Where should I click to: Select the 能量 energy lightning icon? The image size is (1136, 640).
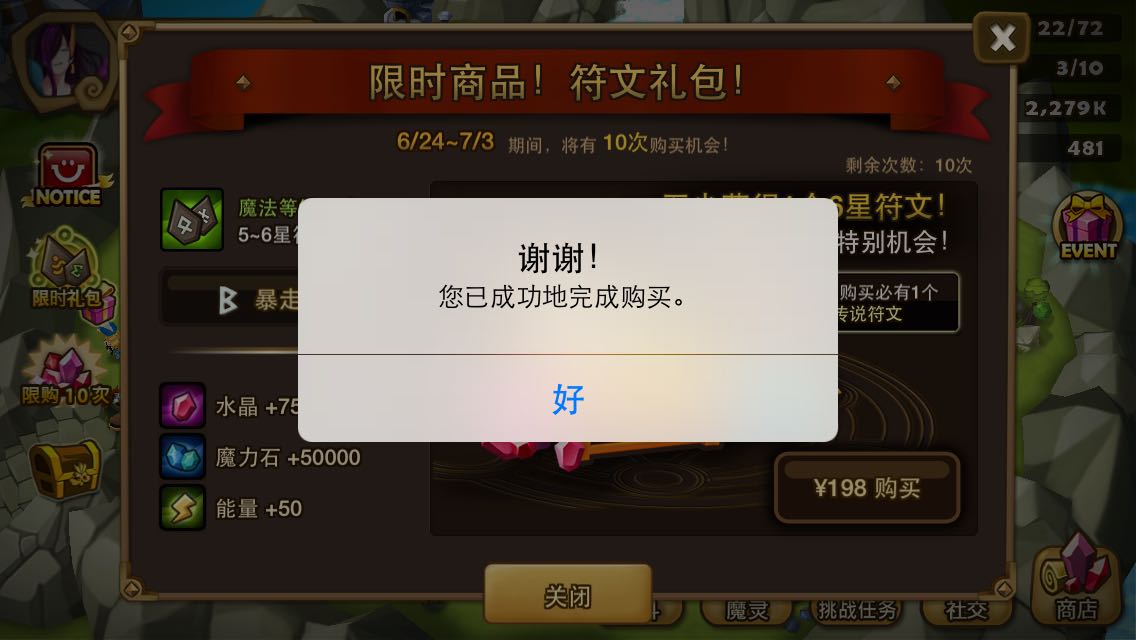click(183, 507)
